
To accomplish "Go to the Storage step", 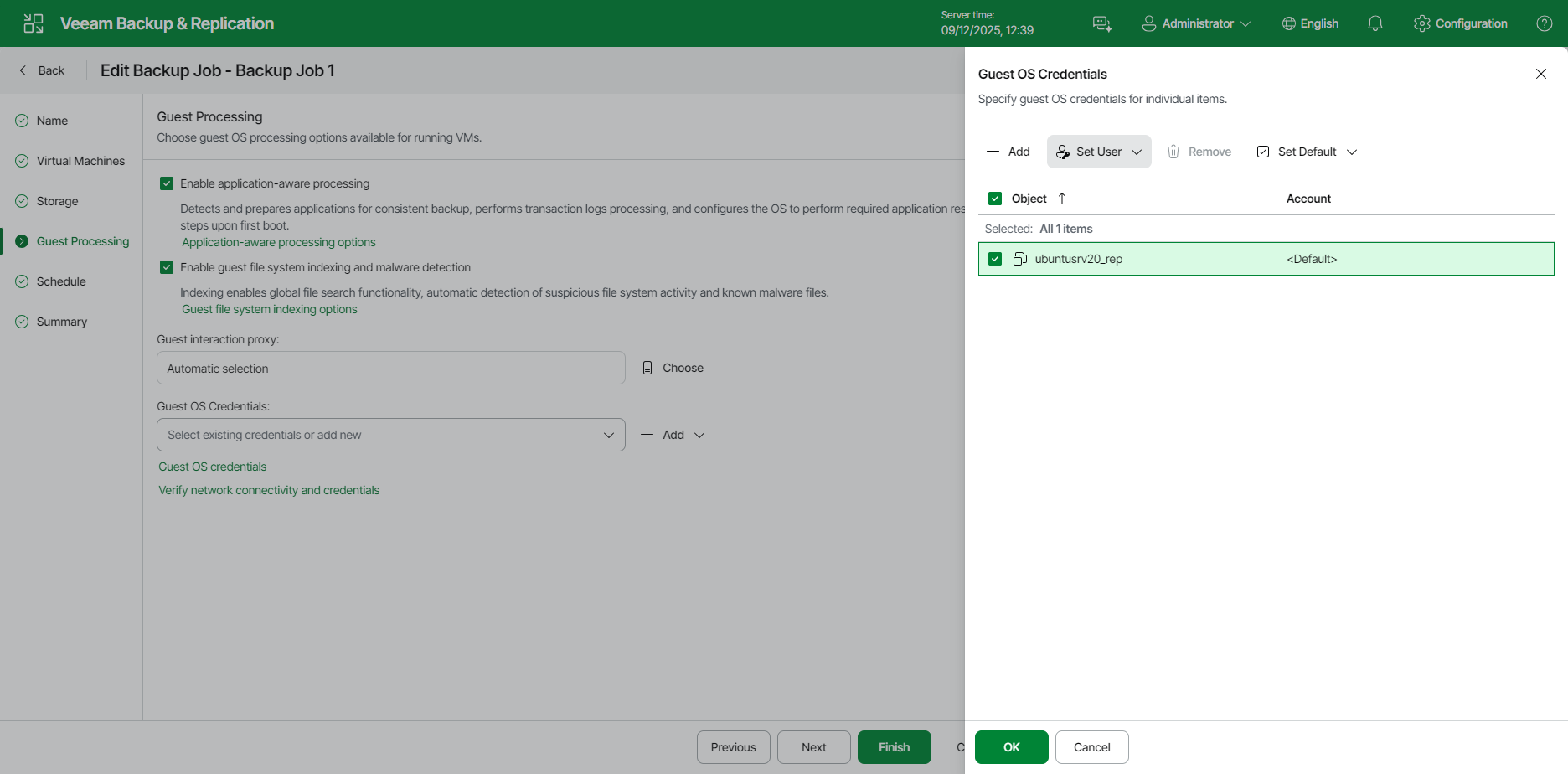I will (x=57, y=201).
